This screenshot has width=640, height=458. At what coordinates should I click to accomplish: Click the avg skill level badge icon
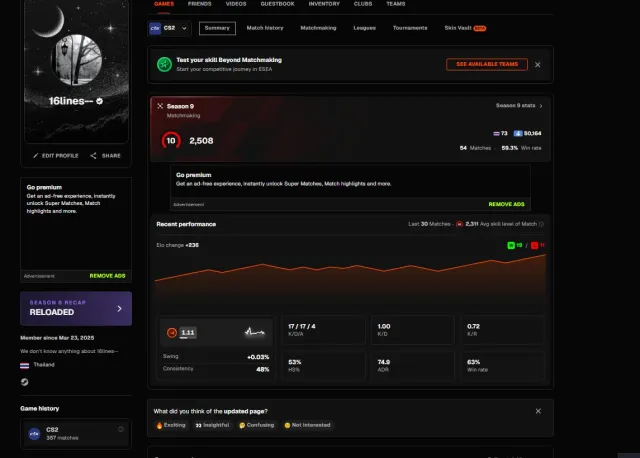[459, 224]
